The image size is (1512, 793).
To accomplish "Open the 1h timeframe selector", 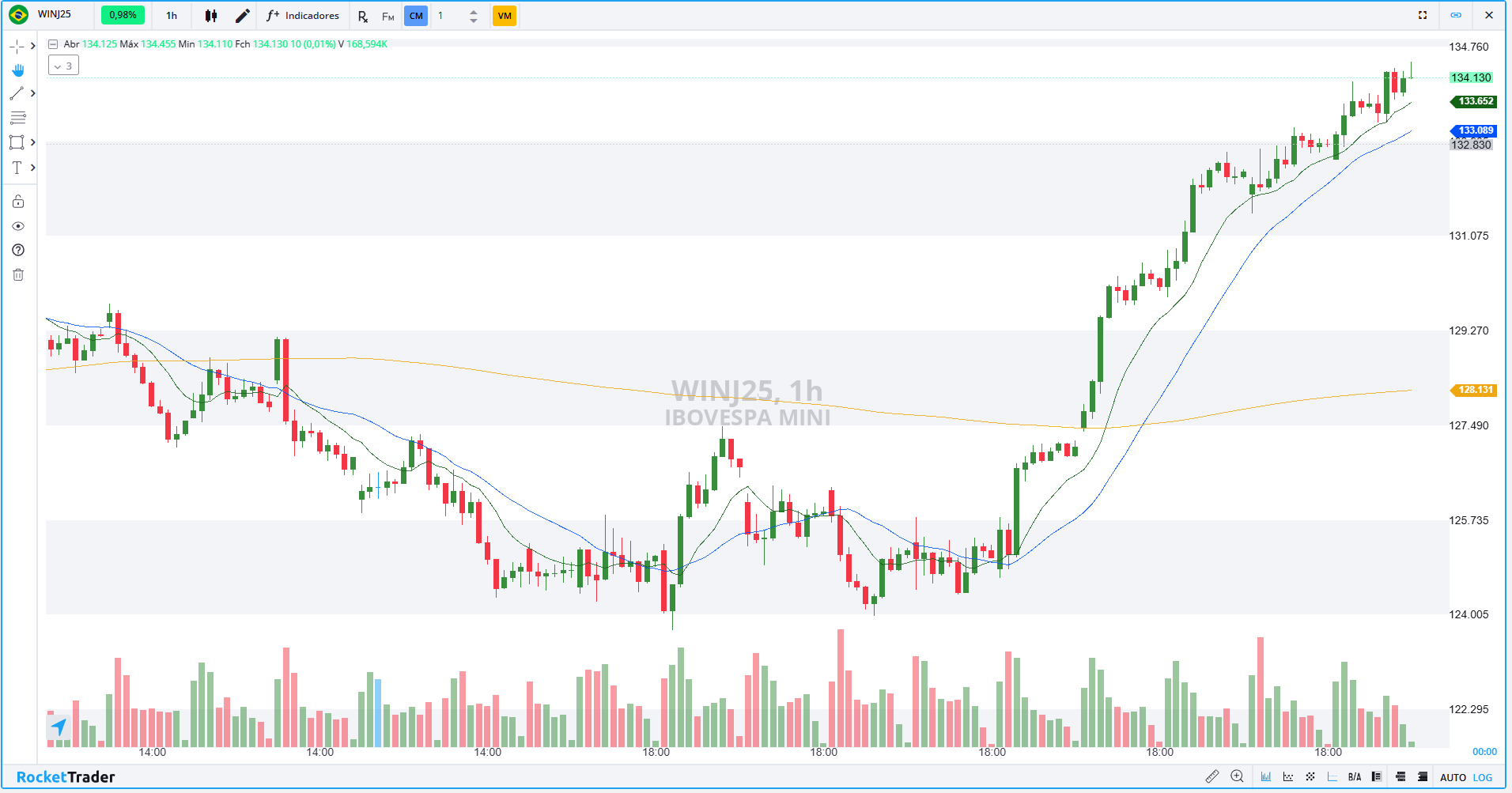I will pos(172,16).
